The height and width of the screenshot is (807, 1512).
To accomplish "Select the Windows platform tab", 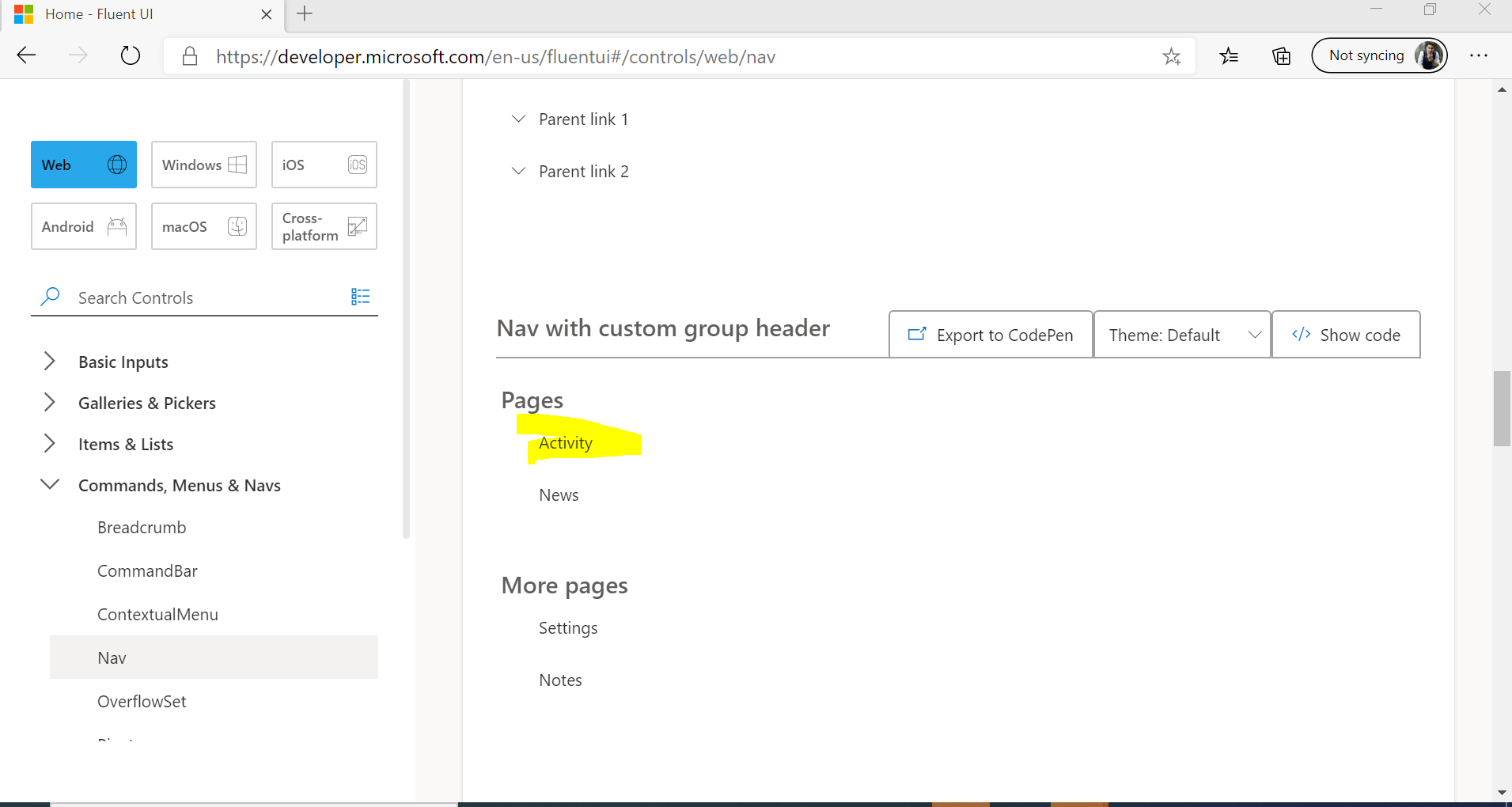I will click(204, 165).
